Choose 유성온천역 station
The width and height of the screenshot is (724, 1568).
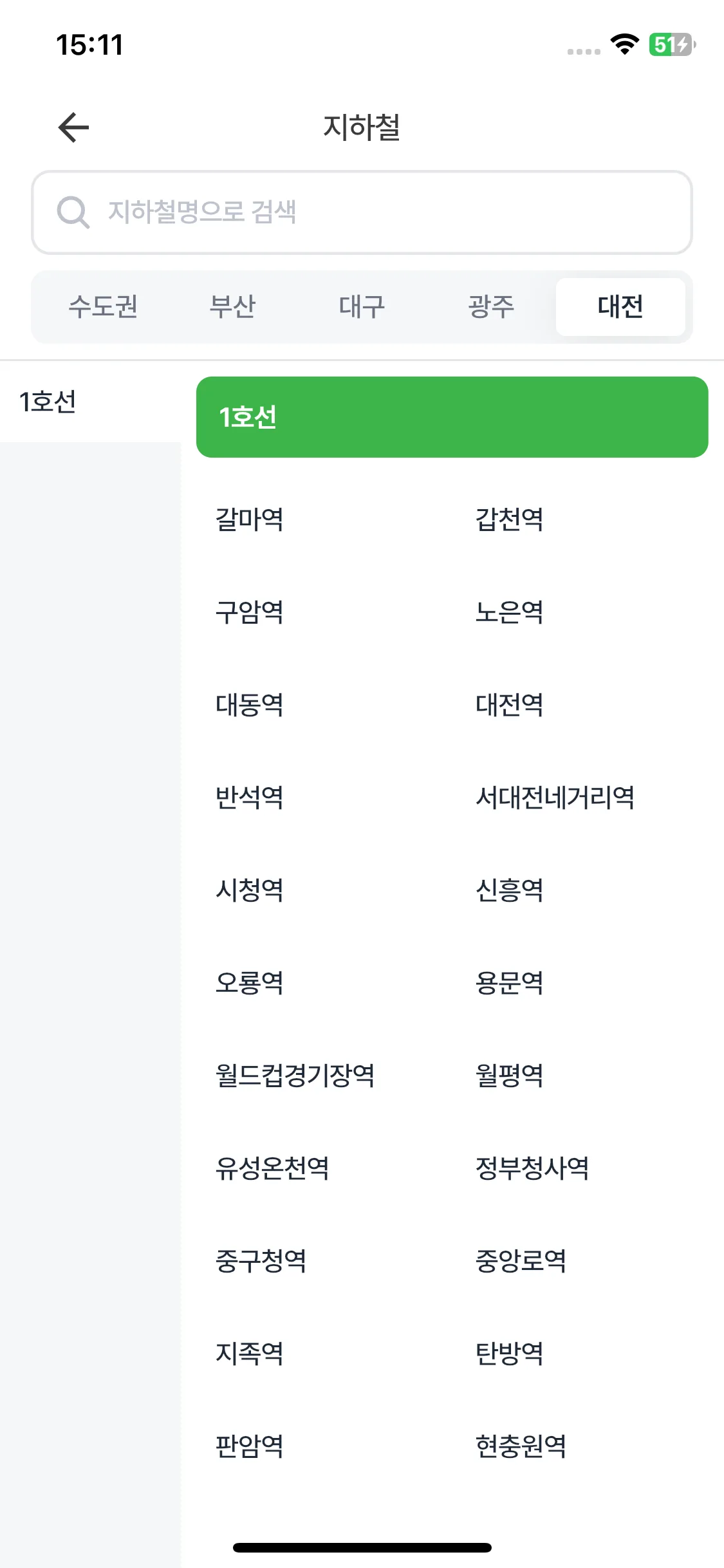click(x=272, y=1168)
